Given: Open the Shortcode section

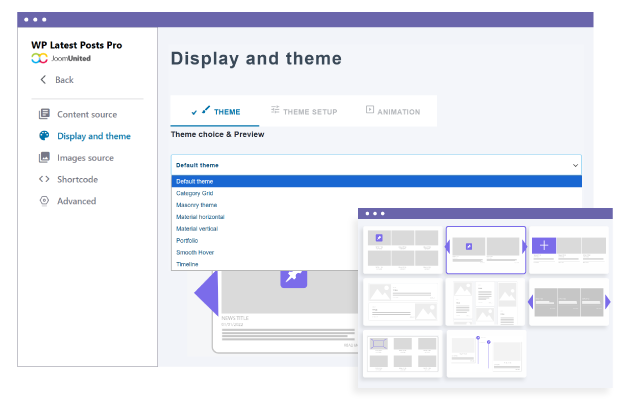Looking at the screenshot, I should [77, 180].
